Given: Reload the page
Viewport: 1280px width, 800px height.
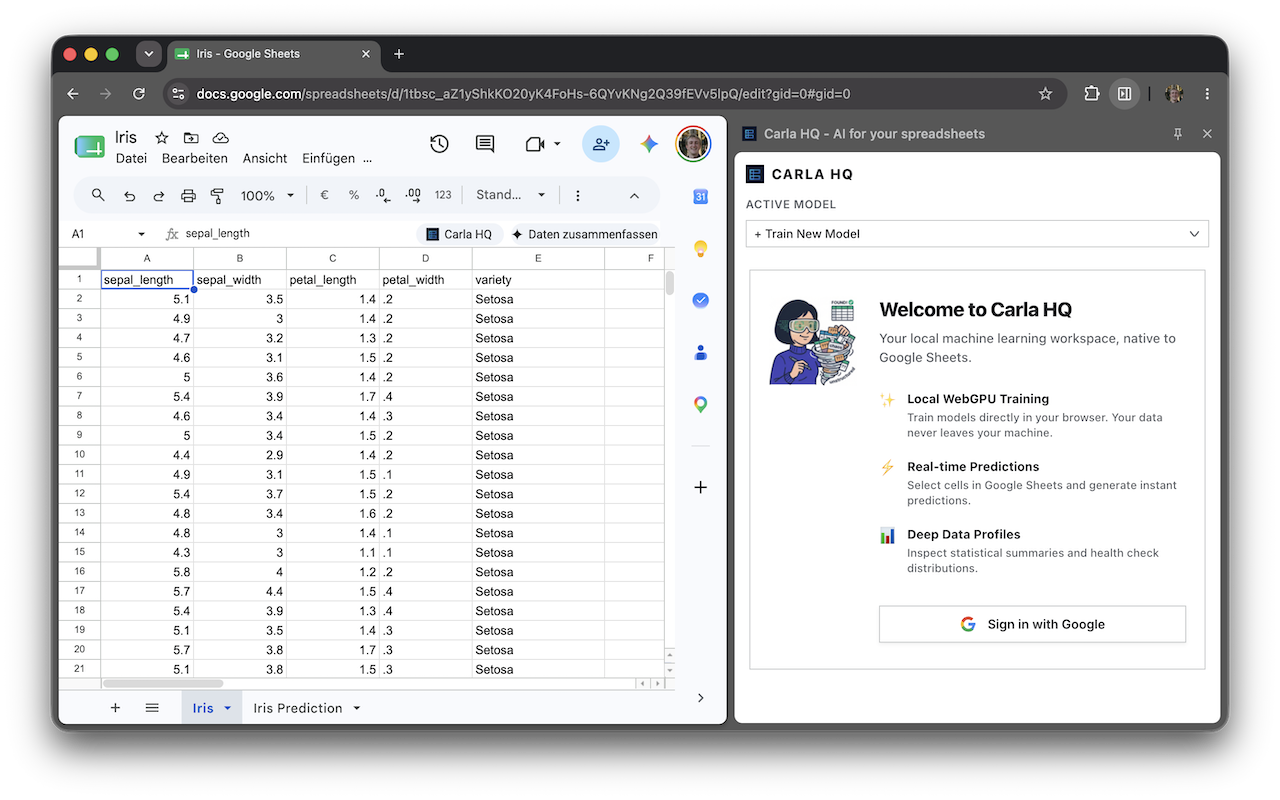Looking at the screenshot, I should click(139, 94).
